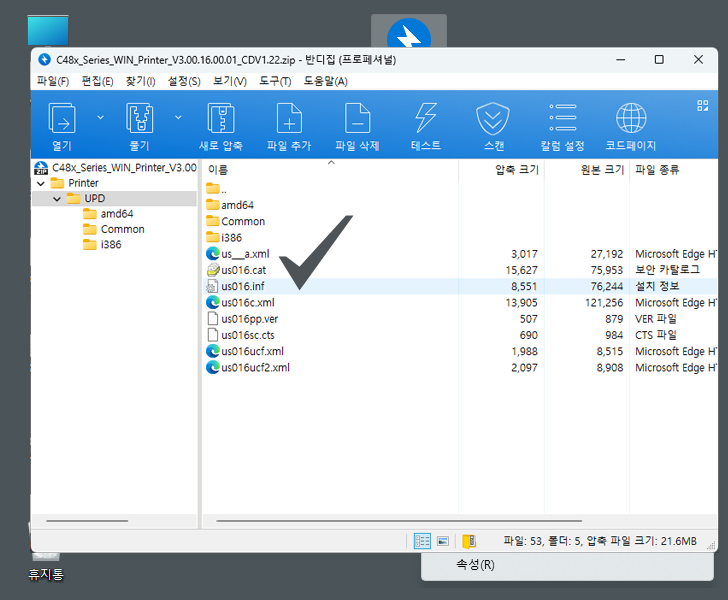Open the 보기(V) menu
The width and height of the screenshot is (728, 600).
tap(230, 81)
